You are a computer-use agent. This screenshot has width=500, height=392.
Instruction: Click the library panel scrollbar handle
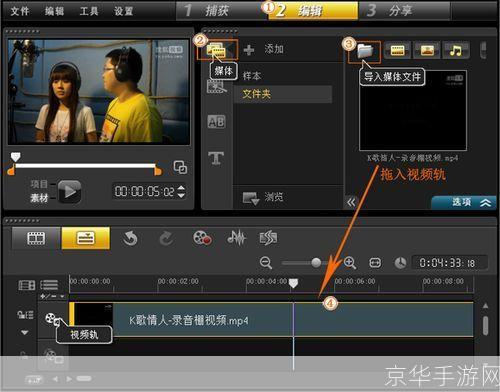coord(483,50)
